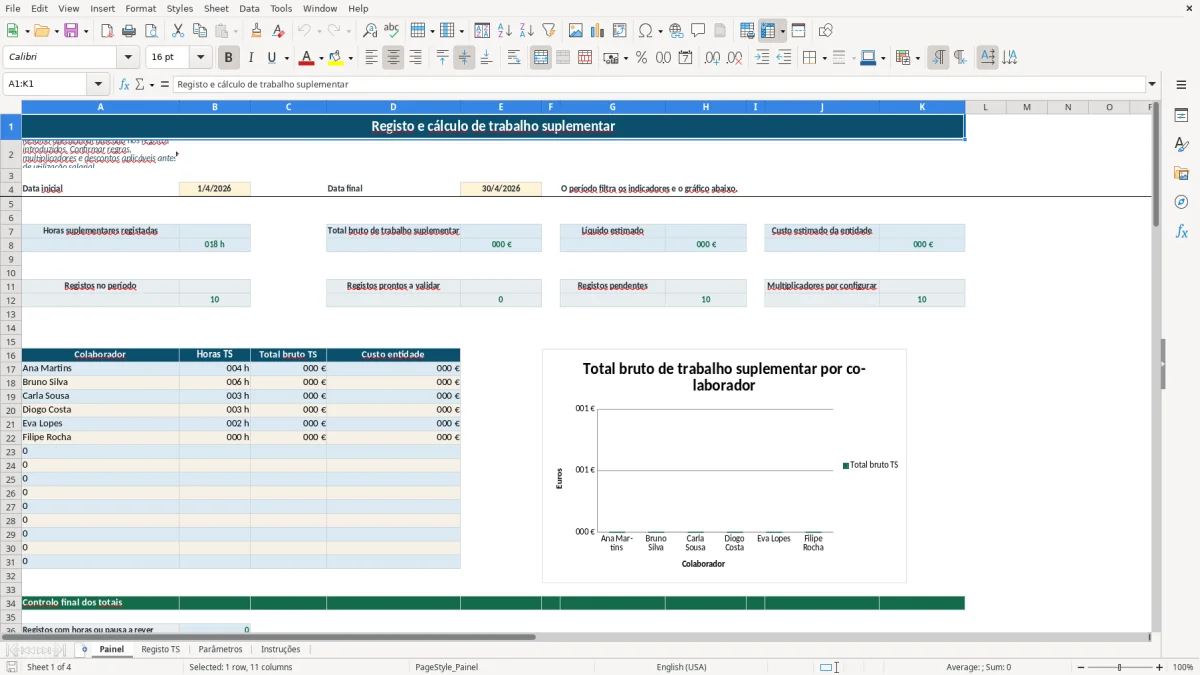Viewport: 1200px width, 675px height.
Task: Increase Indent icon
Action: 762,58
